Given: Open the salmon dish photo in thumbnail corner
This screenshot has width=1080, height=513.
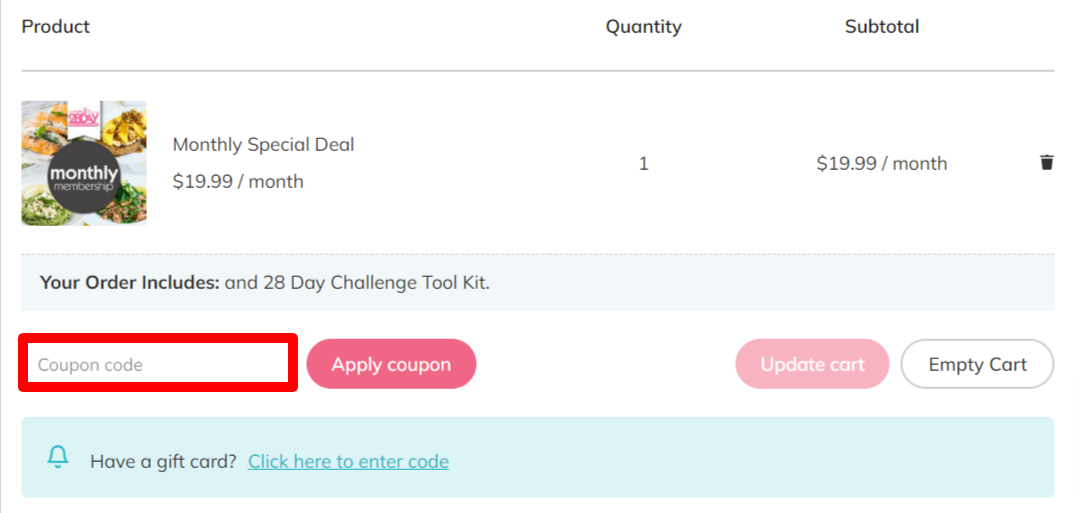Looking at the screenshot, I should tap(44, 129).
